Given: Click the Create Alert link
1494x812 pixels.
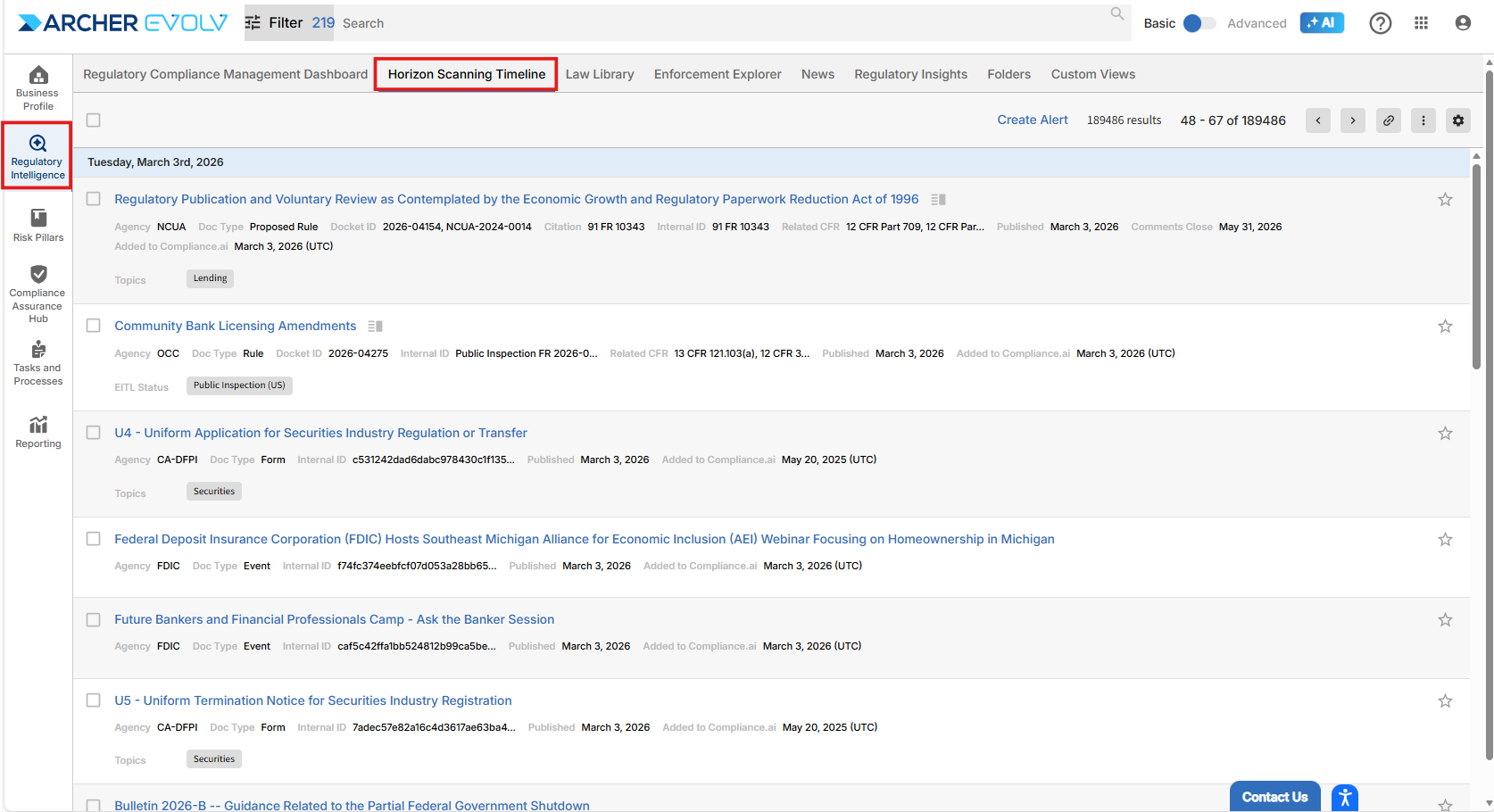Looking at the screenshot, I should point(1032,120).
